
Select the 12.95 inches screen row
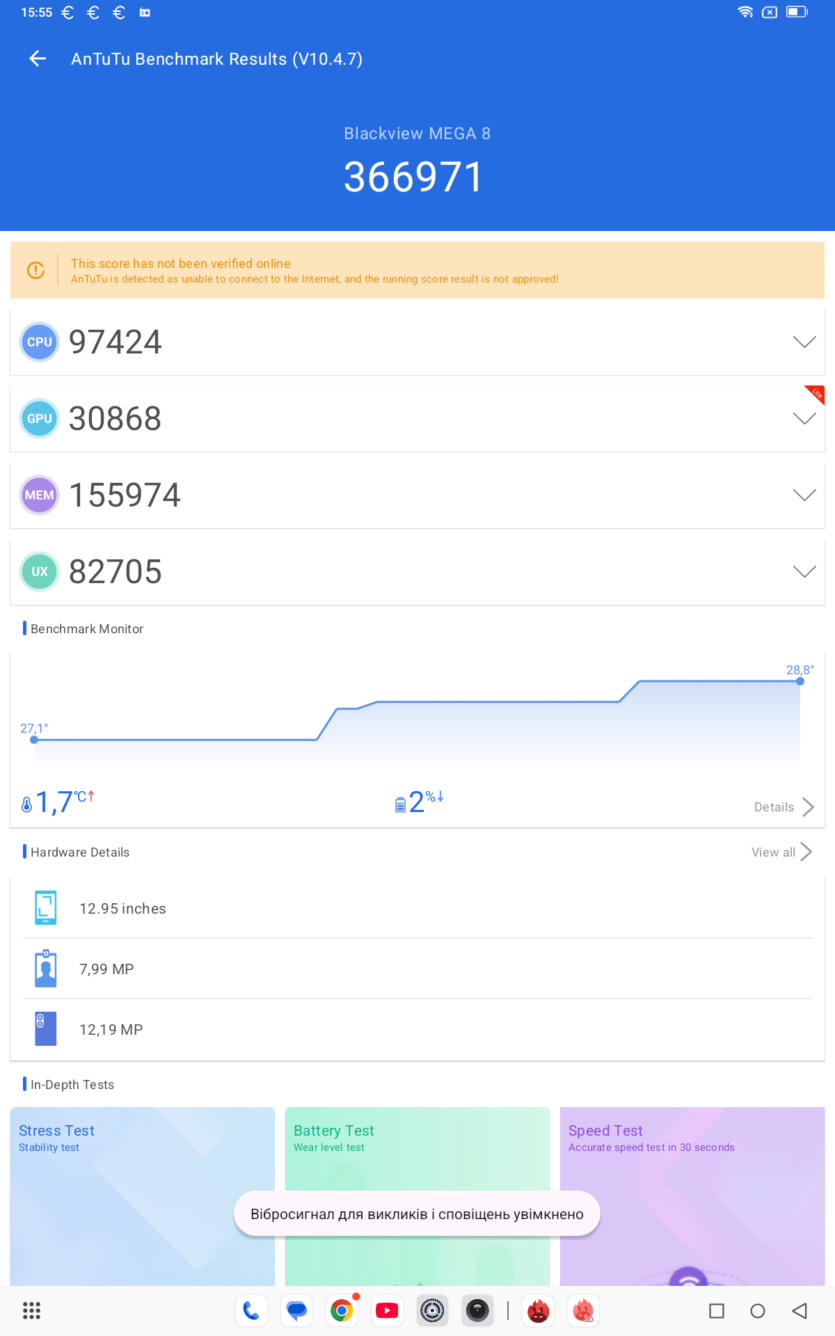[417, 908]
